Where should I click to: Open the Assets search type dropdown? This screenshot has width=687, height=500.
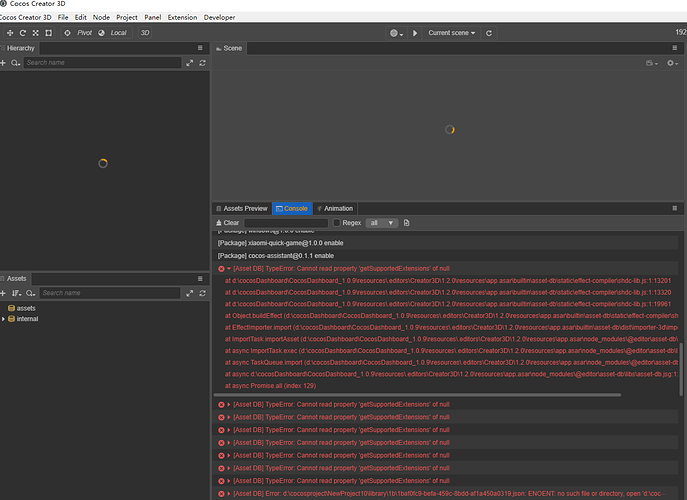pos(30,293)
